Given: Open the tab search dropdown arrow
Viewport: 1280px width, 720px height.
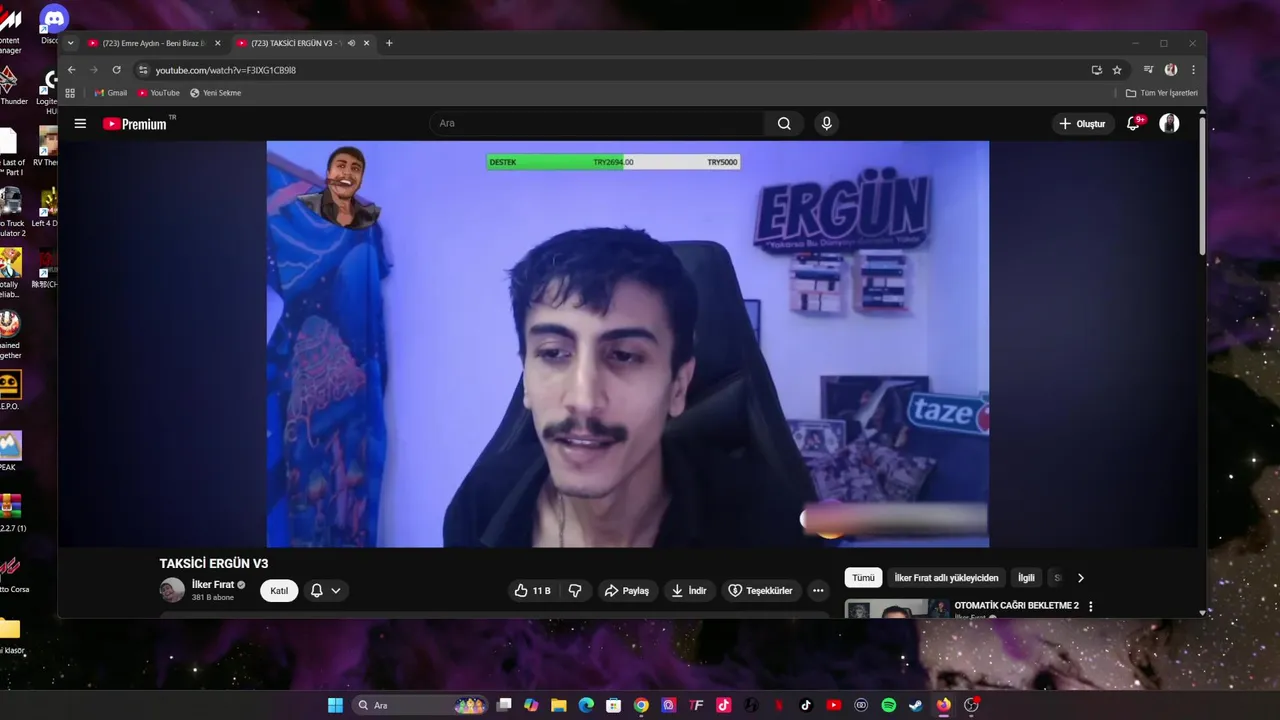Looking at the screenshot, I should (70, 43).
